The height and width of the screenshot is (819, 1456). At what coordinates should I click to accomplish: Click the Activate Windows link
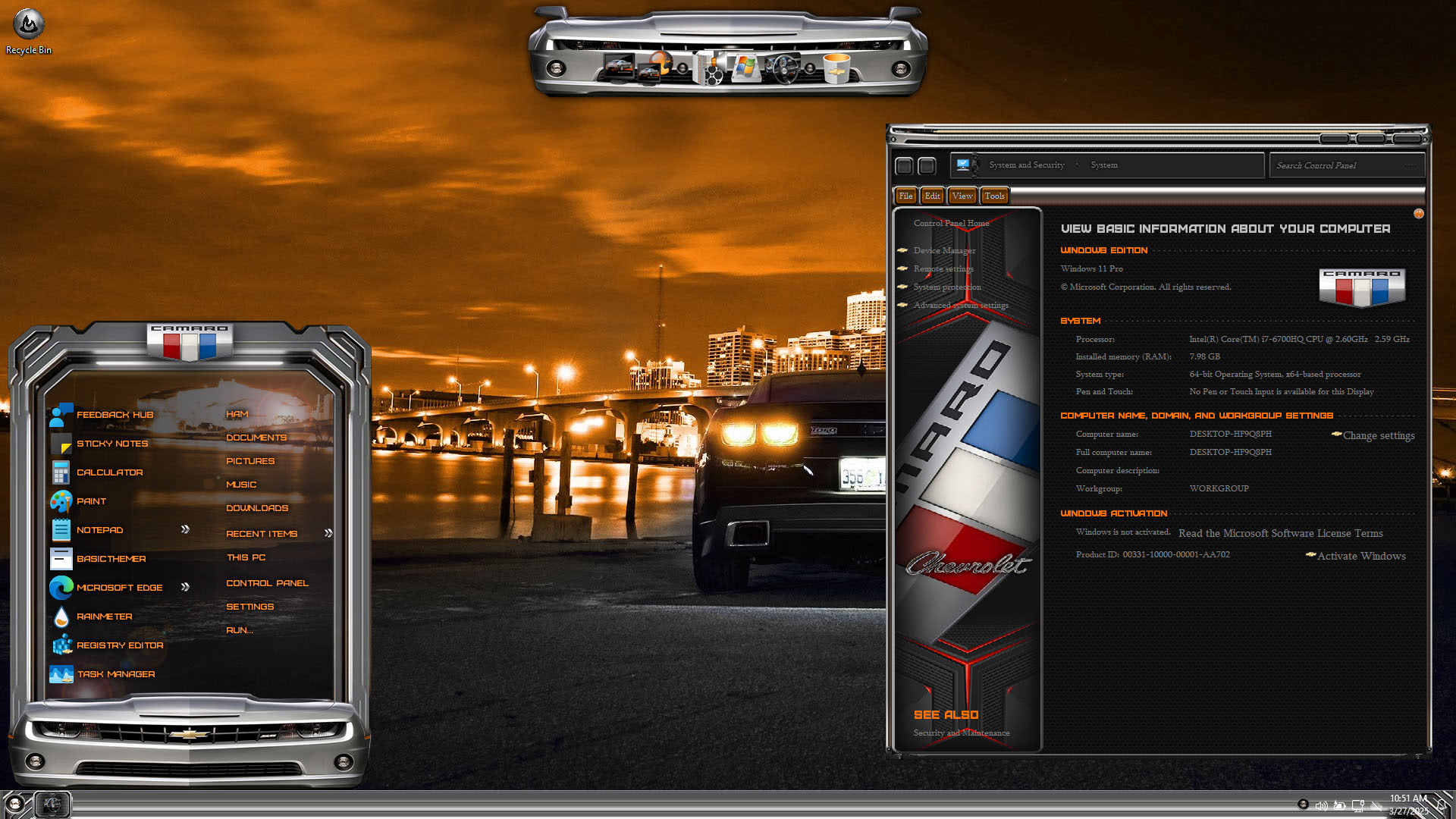click(1360, 556)
